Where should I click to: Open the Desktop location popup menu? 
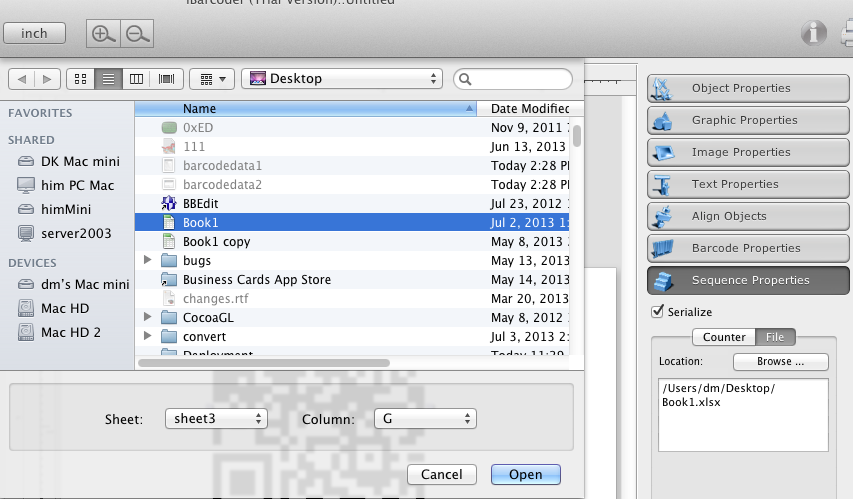[x=342, y=78]
